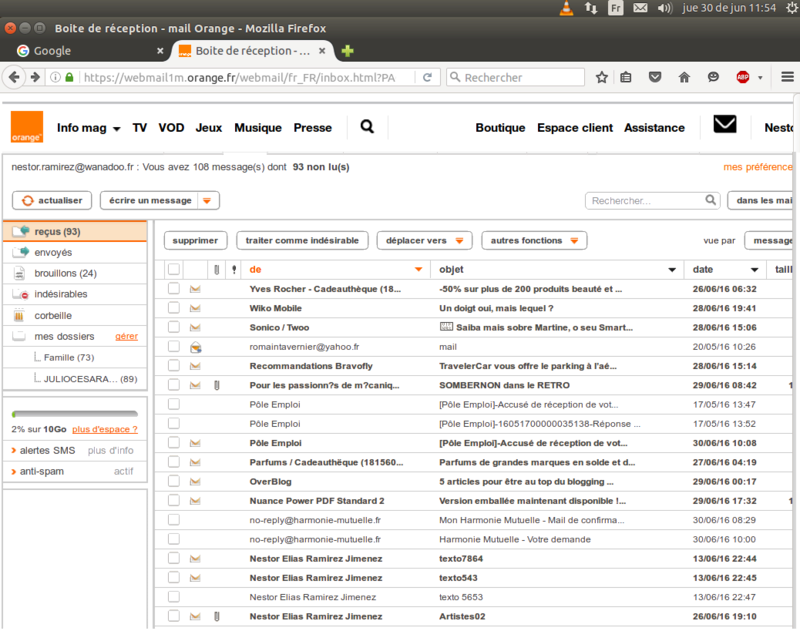Click the gérer folders link
Image resolution: width=800 pixels, height=631 pixels.
click(127, 337)
